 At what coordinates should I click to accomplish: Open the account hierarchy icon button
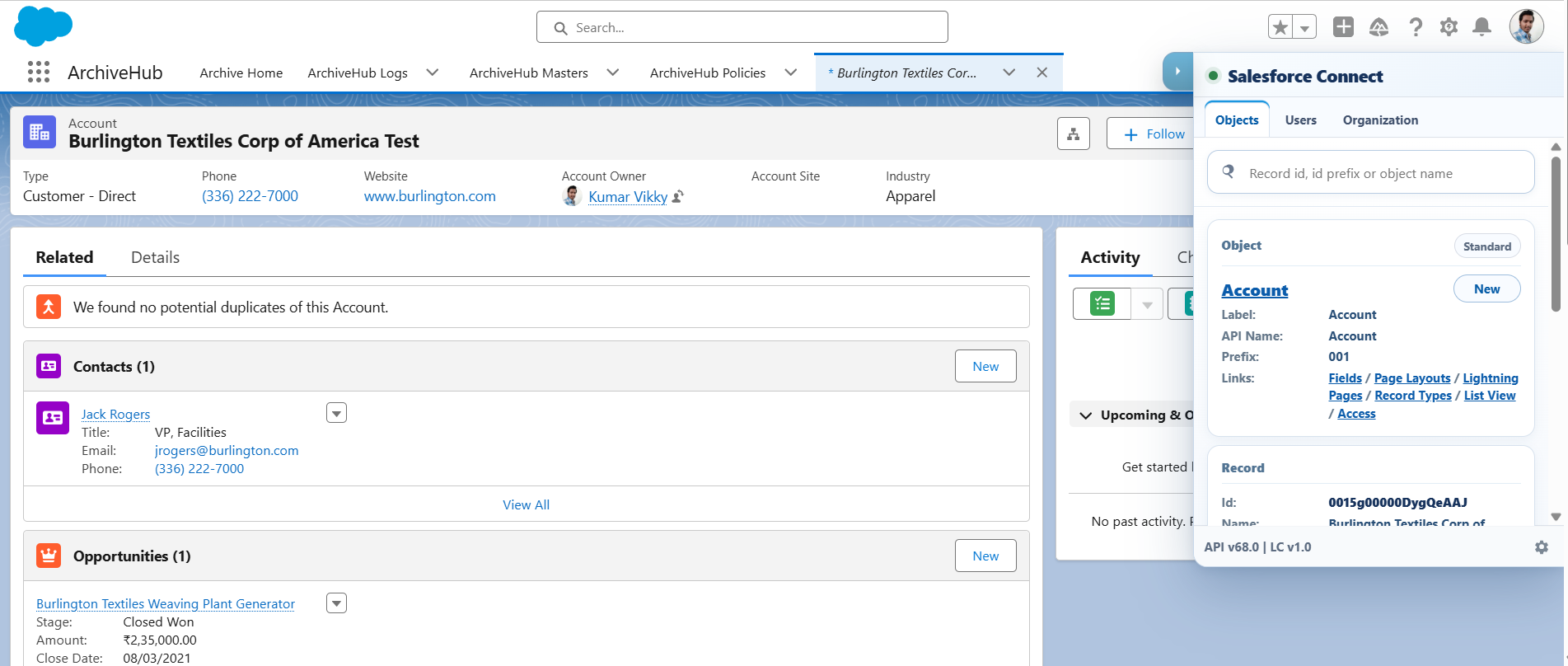click(1074, 134)
